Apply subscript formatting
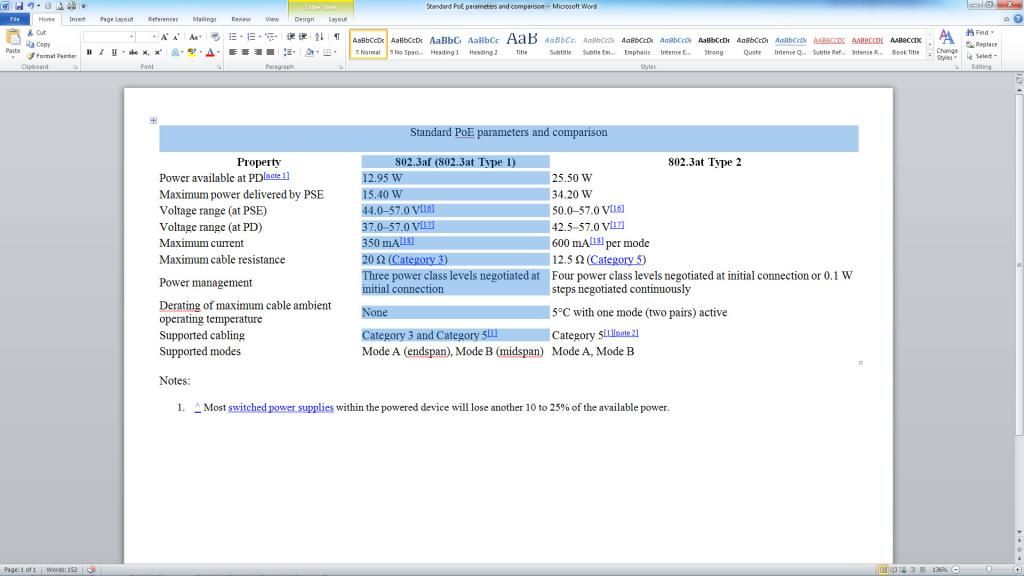 146,52
